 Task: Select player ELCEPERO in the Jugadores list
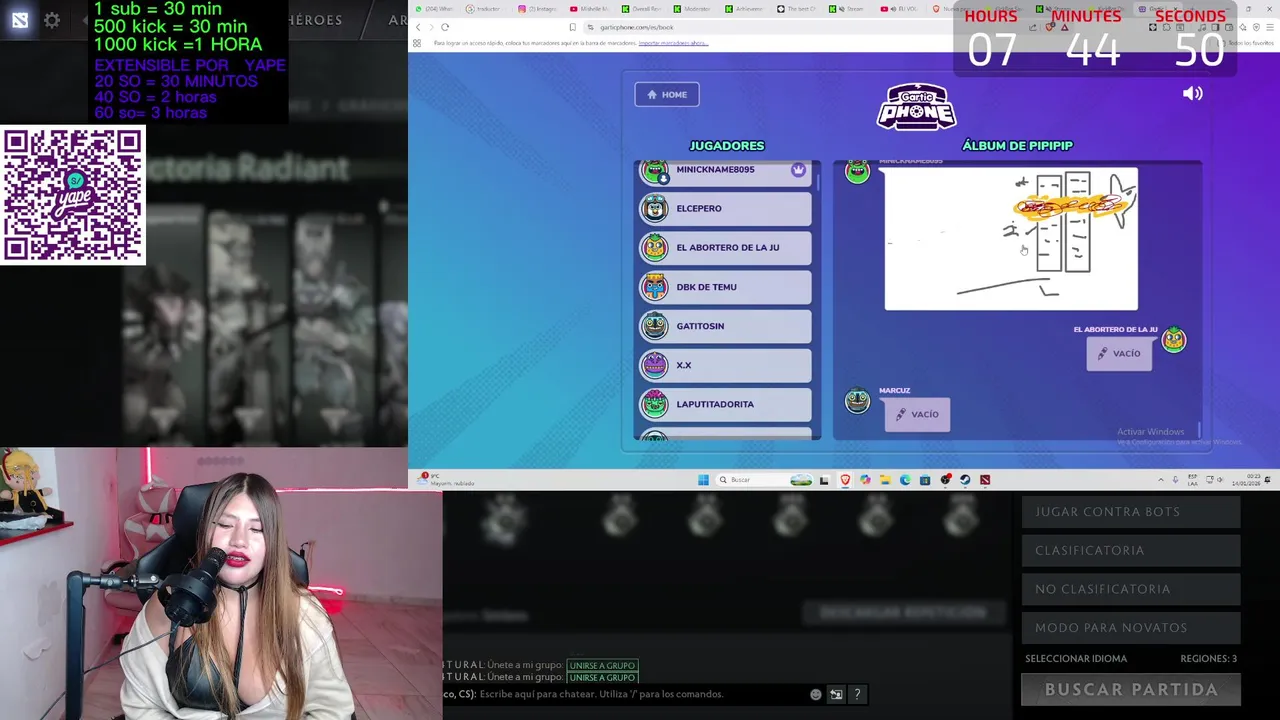pos(726,208)
